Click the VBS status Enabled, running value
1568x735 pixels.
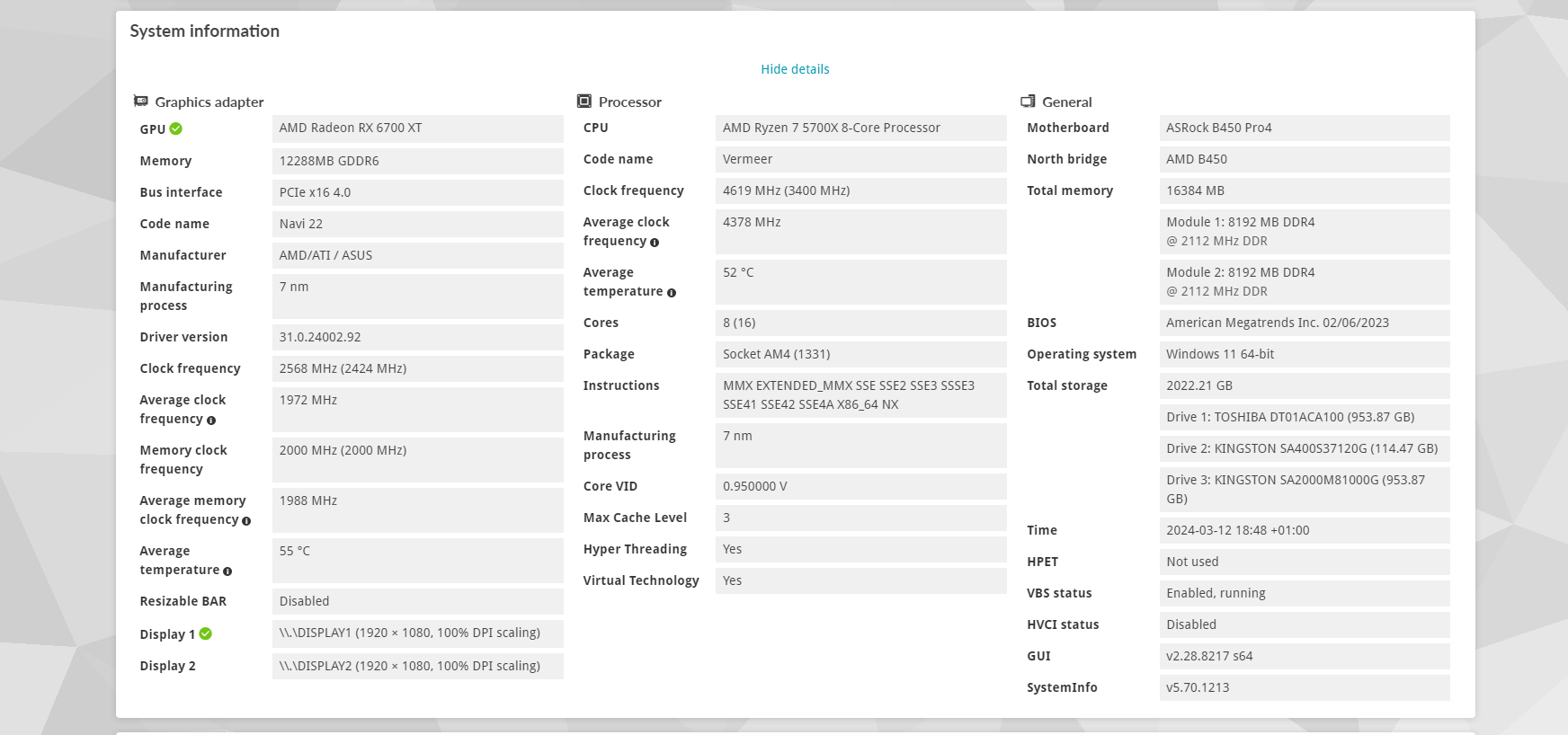1305,593
